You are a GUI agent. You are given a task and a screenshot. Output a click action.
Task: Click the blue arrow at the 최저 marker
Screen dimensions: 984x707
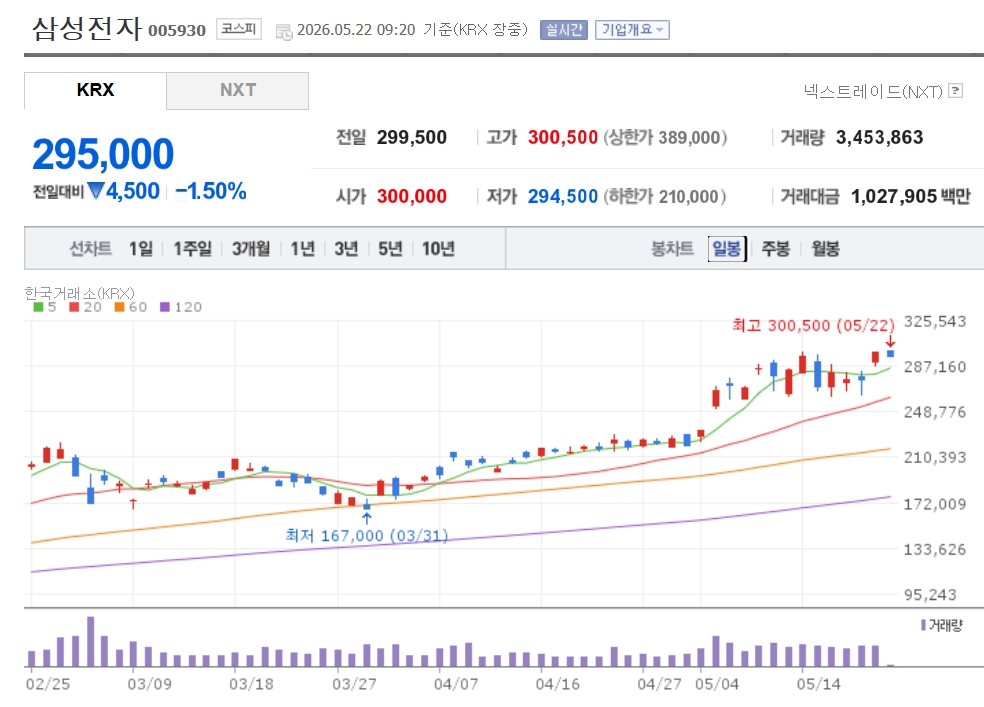[x=367, y=518]
